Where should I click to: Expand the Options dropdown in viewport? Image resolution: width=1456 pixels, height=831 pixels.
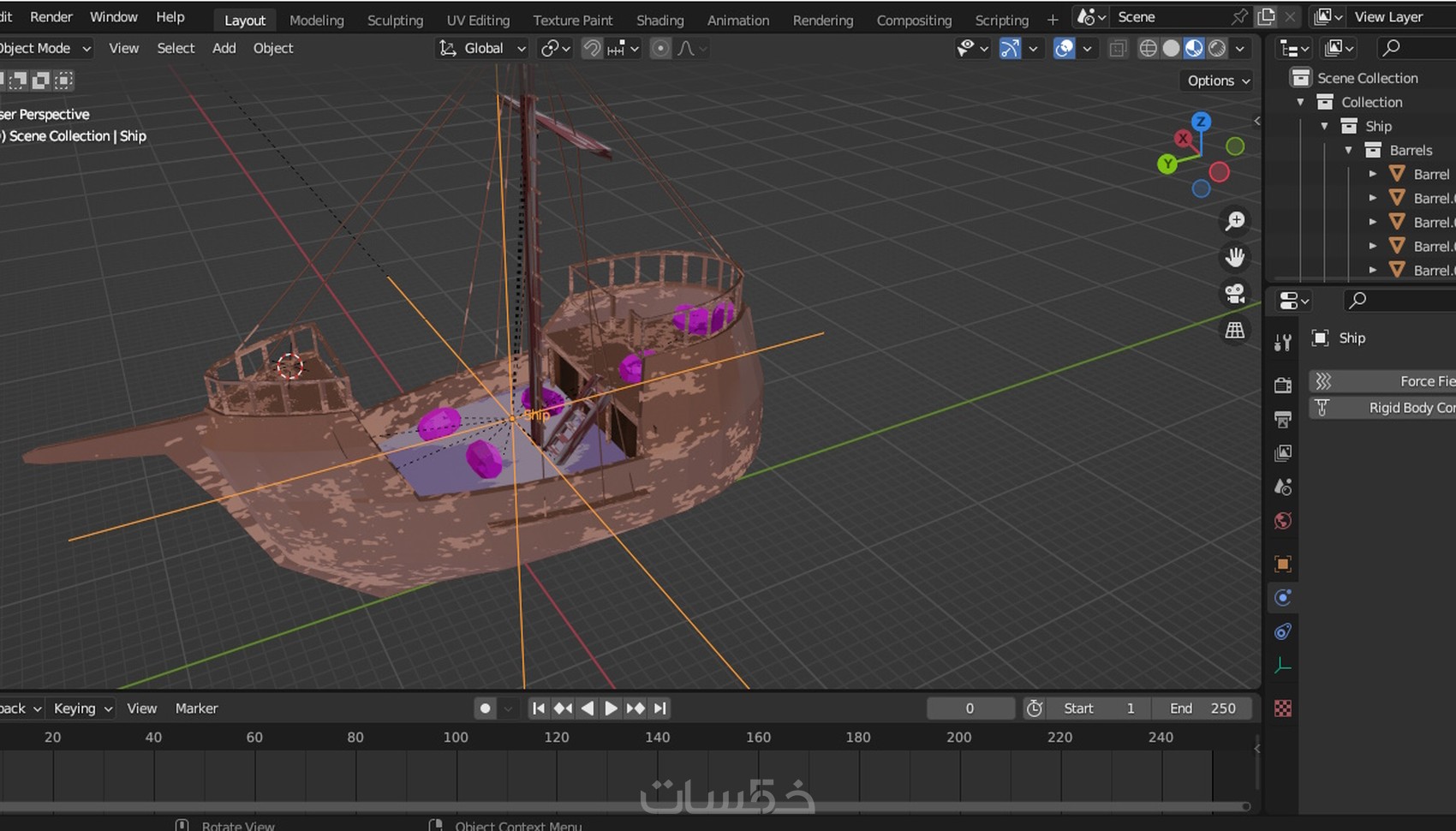click(x=1218, y=81)
